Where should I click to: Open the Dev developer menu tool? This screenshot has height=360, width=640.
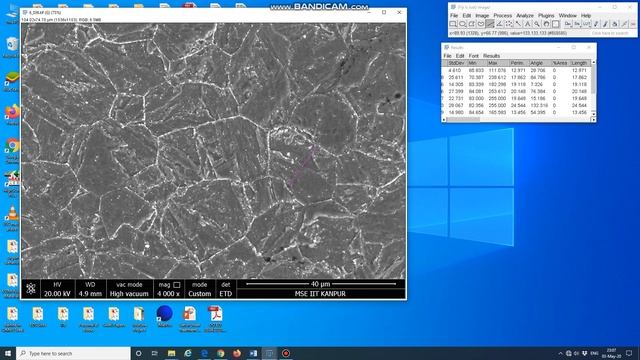(x=568, y=24)
